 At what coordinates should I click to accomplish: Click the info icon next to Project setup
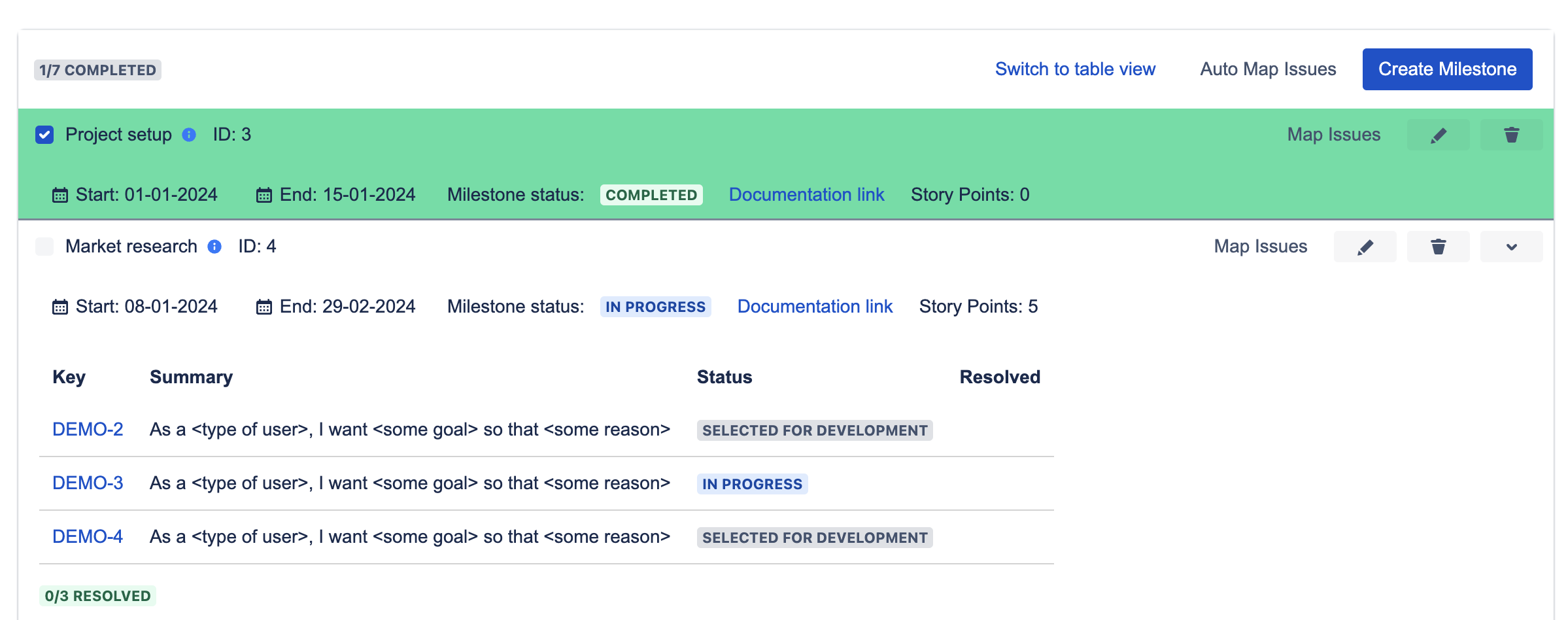pos(189,135)
